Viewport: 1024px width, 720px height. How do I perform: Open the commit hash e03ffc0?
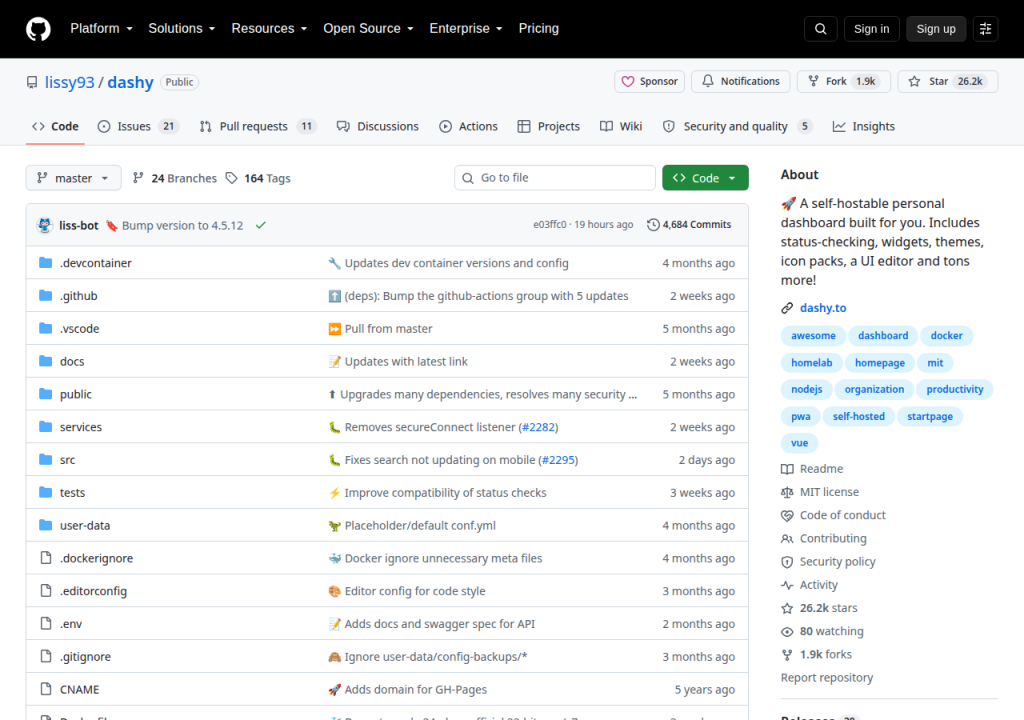pyautogui.click(x=550, y=225)
